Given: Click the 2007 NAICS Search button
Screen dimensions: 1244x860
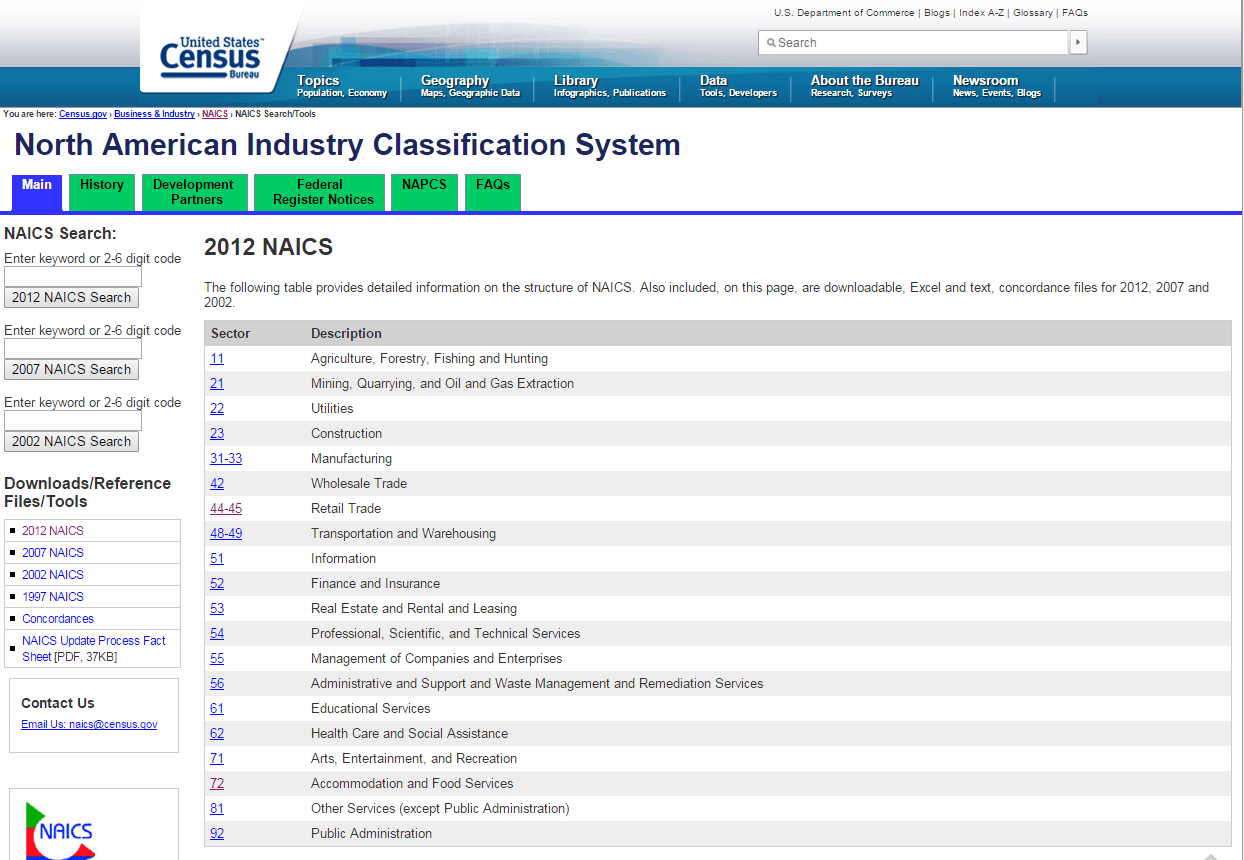Looking at the screenshot, I should pyautogui.click(x=71, y=369).
